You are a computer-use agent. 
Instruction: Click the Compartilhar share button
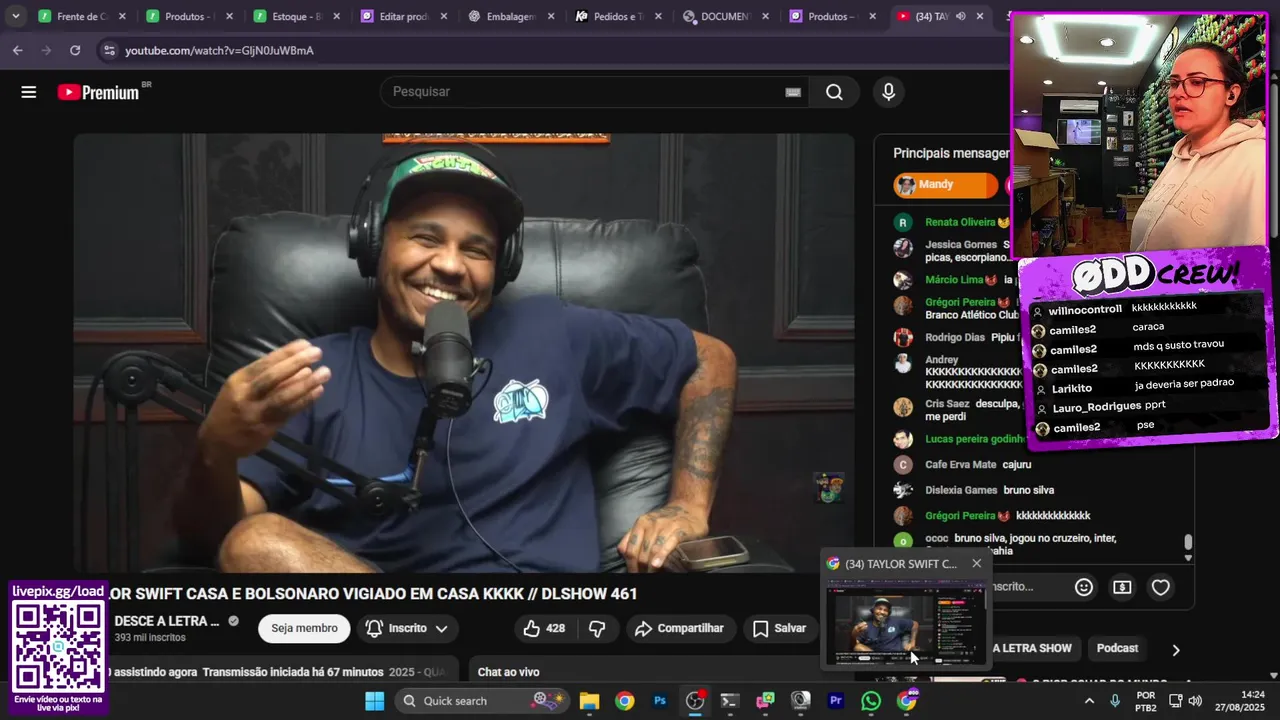pyautogui.click(x=680, y=628)
